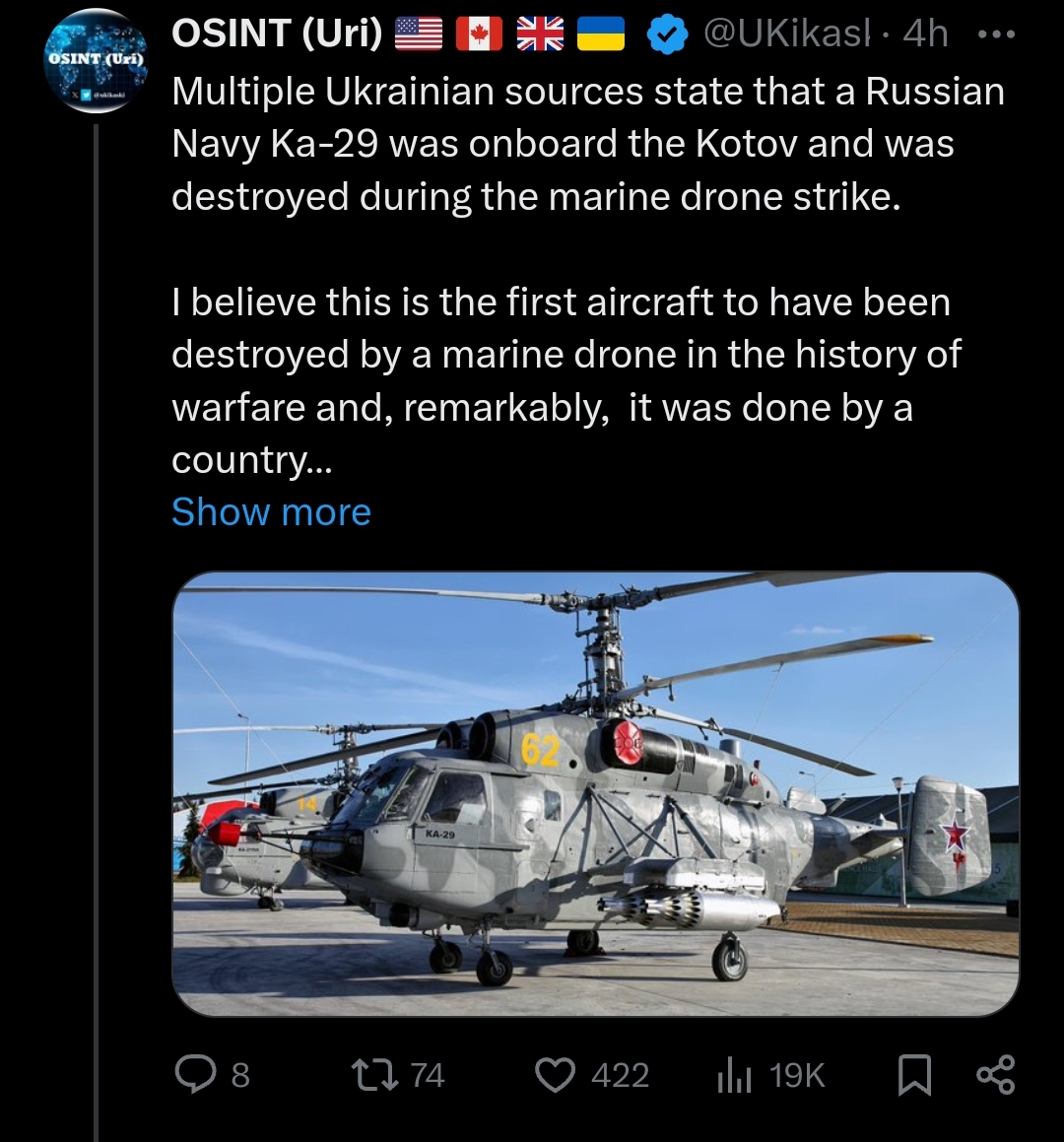Click the 8 replies count
Screen dimensions: 1064x1142
[x=240, y=1076]
